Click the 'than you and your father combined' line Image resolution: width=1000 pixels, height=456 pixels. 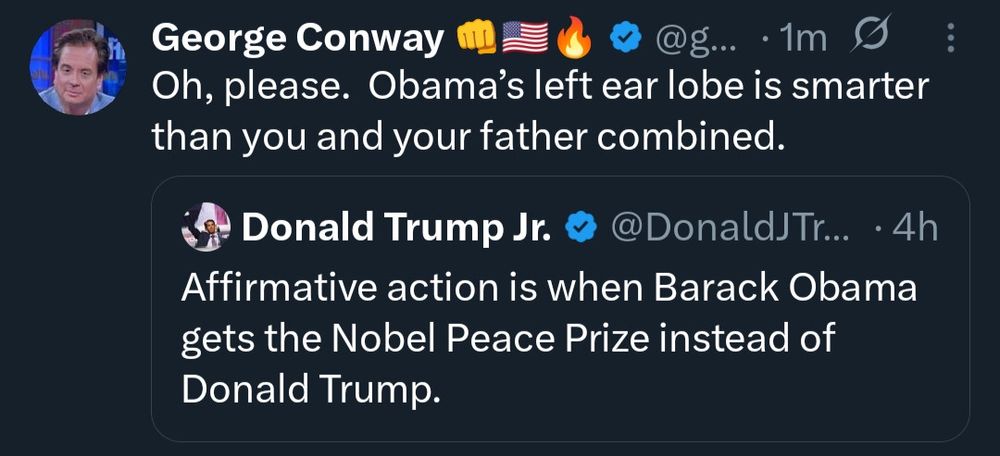coord(468,135)
